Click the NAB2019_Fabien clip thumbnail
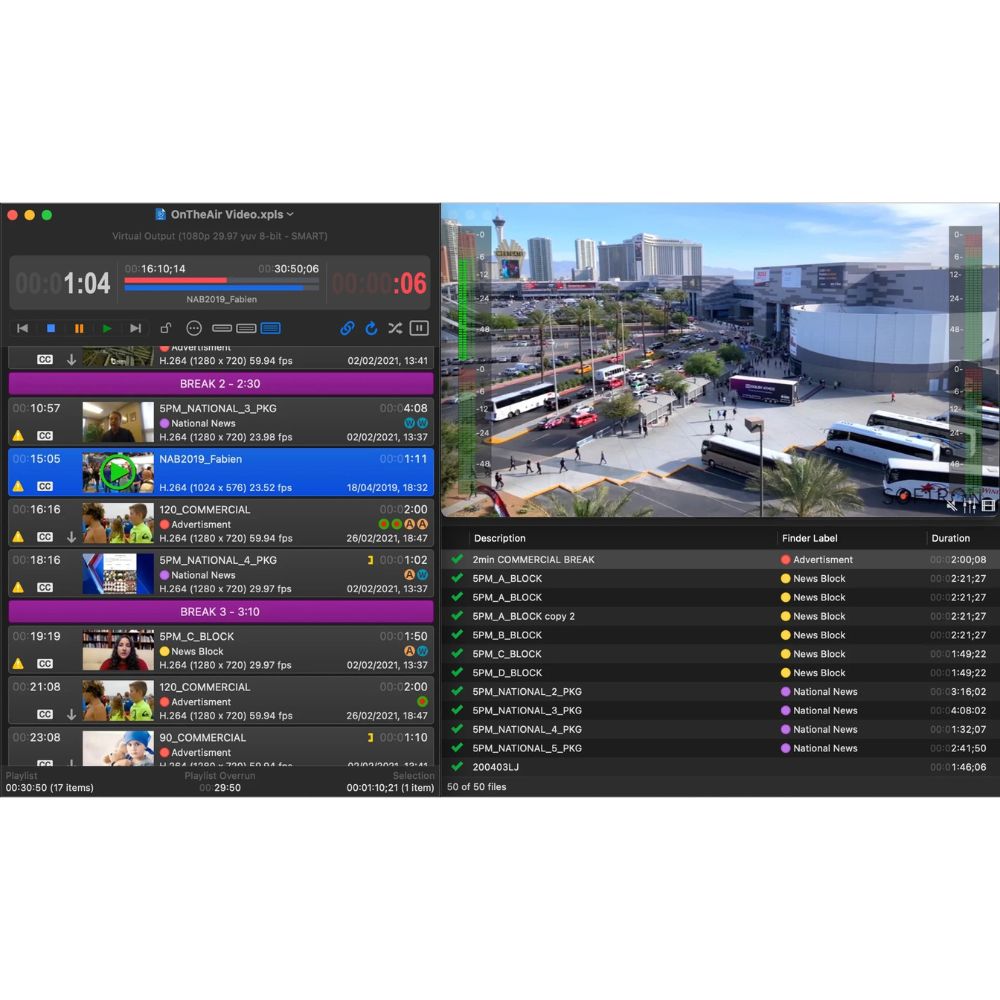This screenshot has width=1000, height=1000. click(118, 472)
